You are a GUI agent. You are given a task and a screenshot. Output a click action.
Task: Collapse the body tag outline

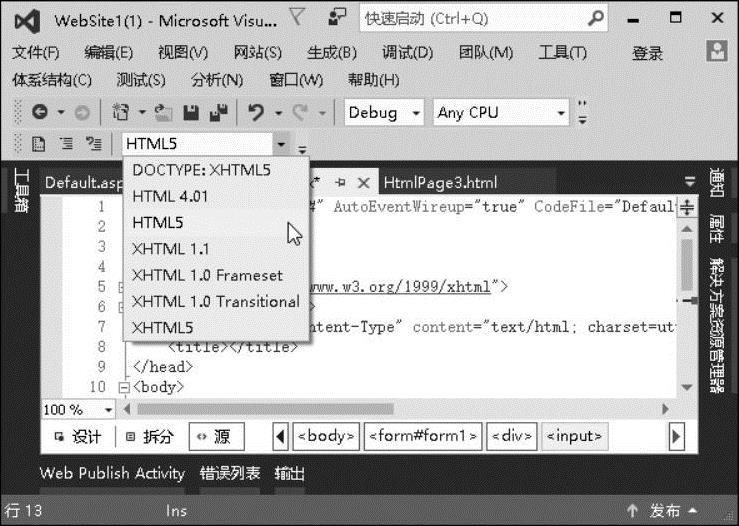(x=124, y=387)
